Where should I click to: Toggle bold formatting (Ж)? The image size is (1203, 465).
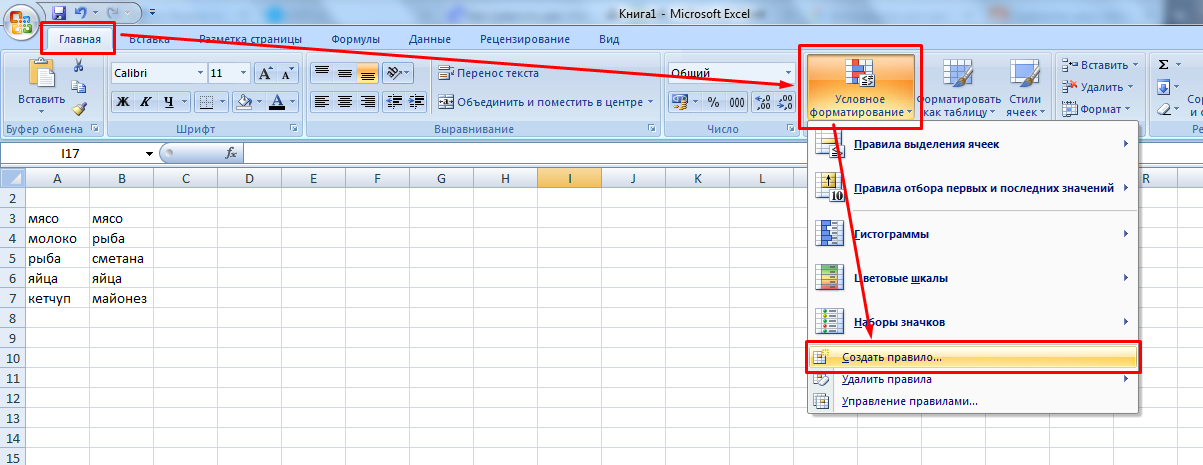point(123,102)
